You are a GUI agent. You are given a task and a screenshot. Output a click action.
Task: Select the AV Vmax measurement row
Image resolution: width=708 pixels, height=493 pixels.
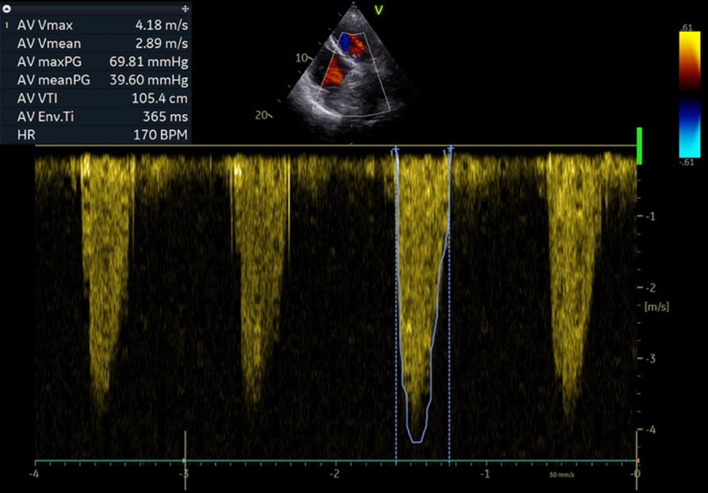pos(97,22)
